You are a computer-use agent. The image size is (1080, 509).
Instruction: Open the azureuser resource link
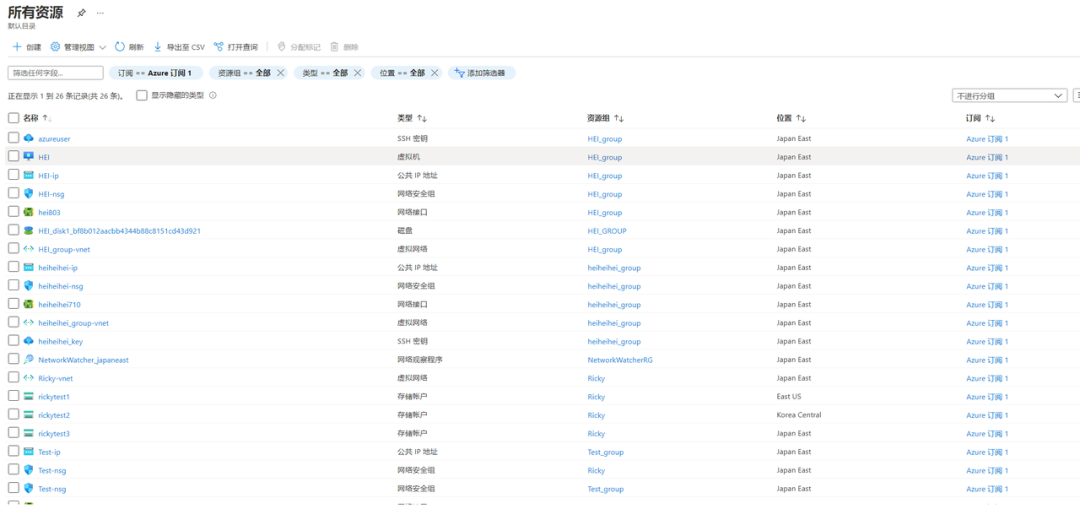pos(54,138)
